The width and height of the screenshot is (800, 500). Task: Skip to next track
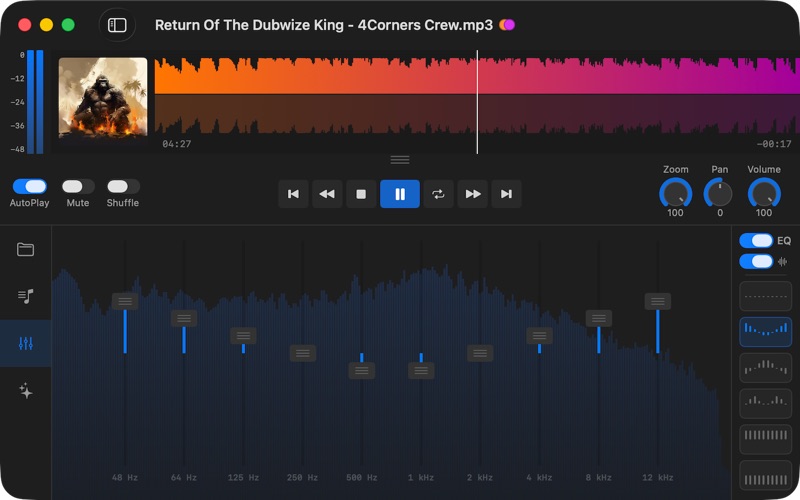coord(507,194)
